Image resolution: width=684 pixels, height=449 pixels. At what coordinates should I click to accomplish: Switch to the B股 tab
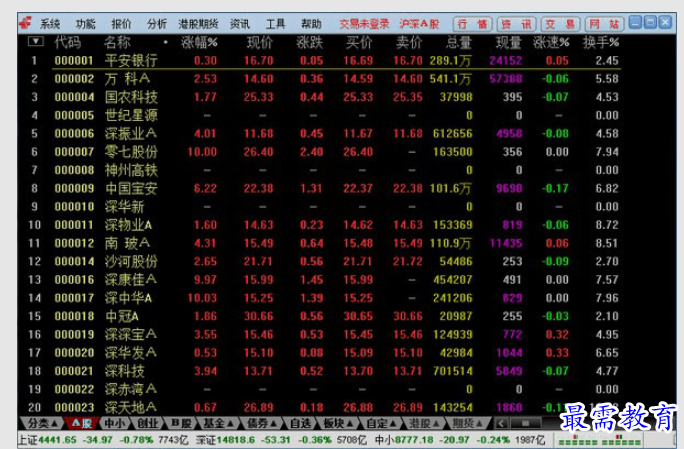tap(181, 423)
